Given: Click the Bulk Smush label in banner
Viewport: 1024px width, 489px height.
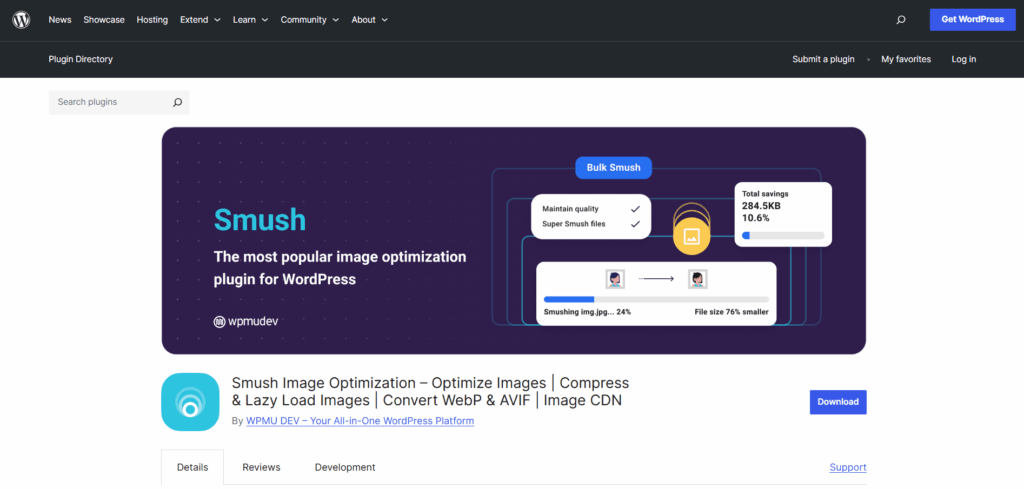Looking at the screenshot, I should point(614,168).
